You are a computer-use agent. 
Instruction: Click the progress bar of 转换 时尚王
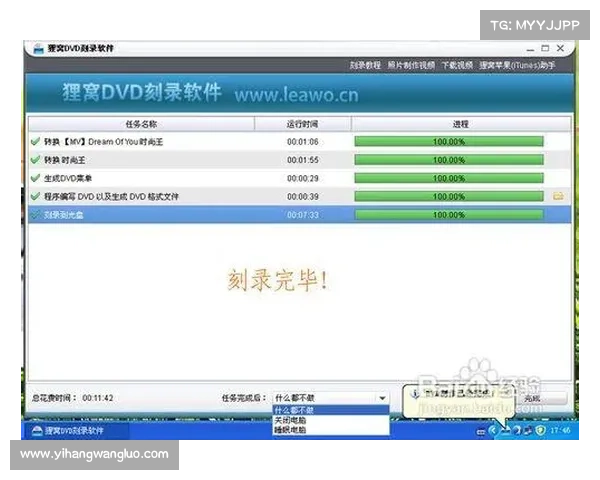pyautogui.click(x=449, y=160)
